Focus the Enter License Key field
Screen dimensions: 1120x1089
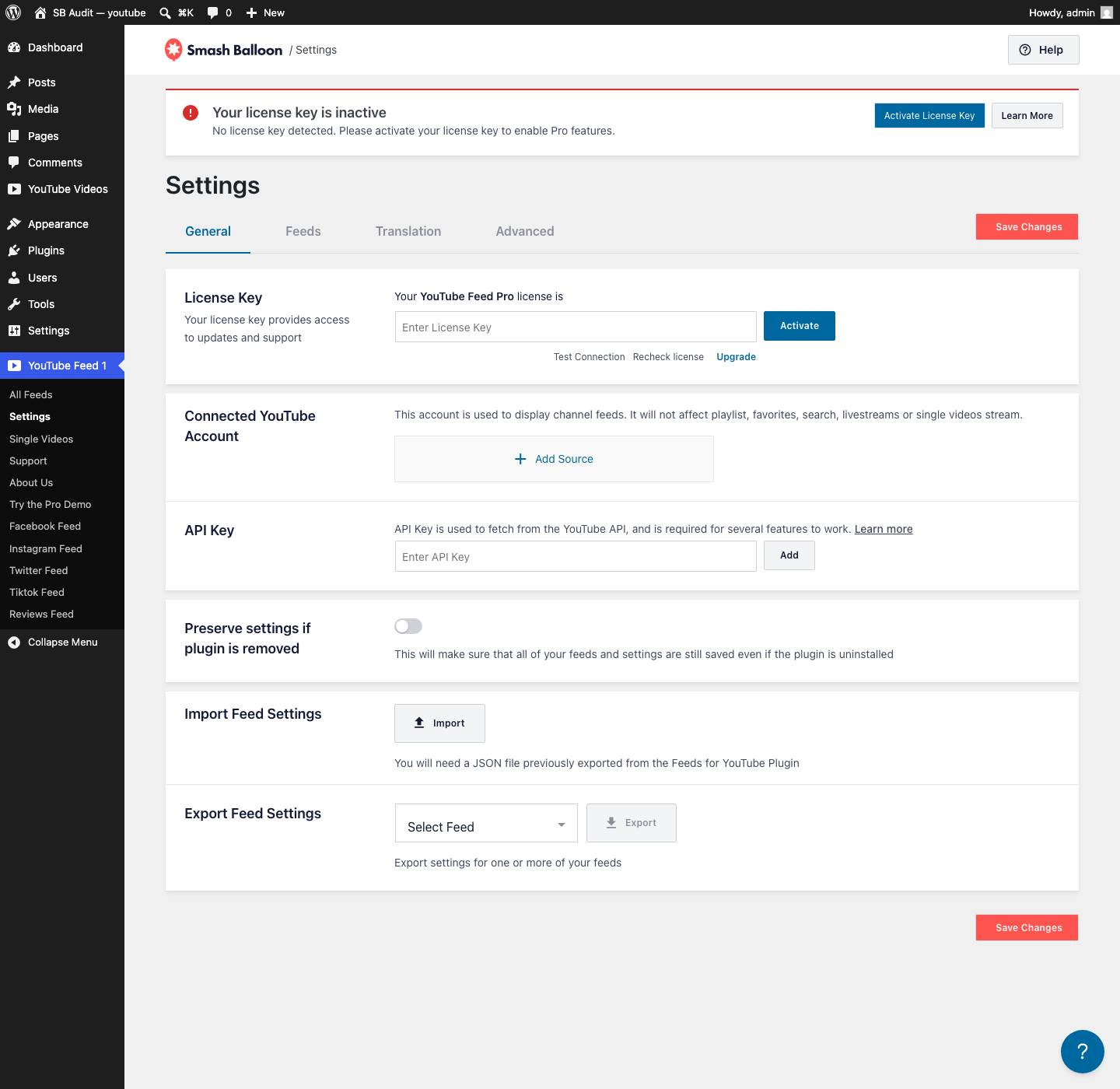(576, 327)
